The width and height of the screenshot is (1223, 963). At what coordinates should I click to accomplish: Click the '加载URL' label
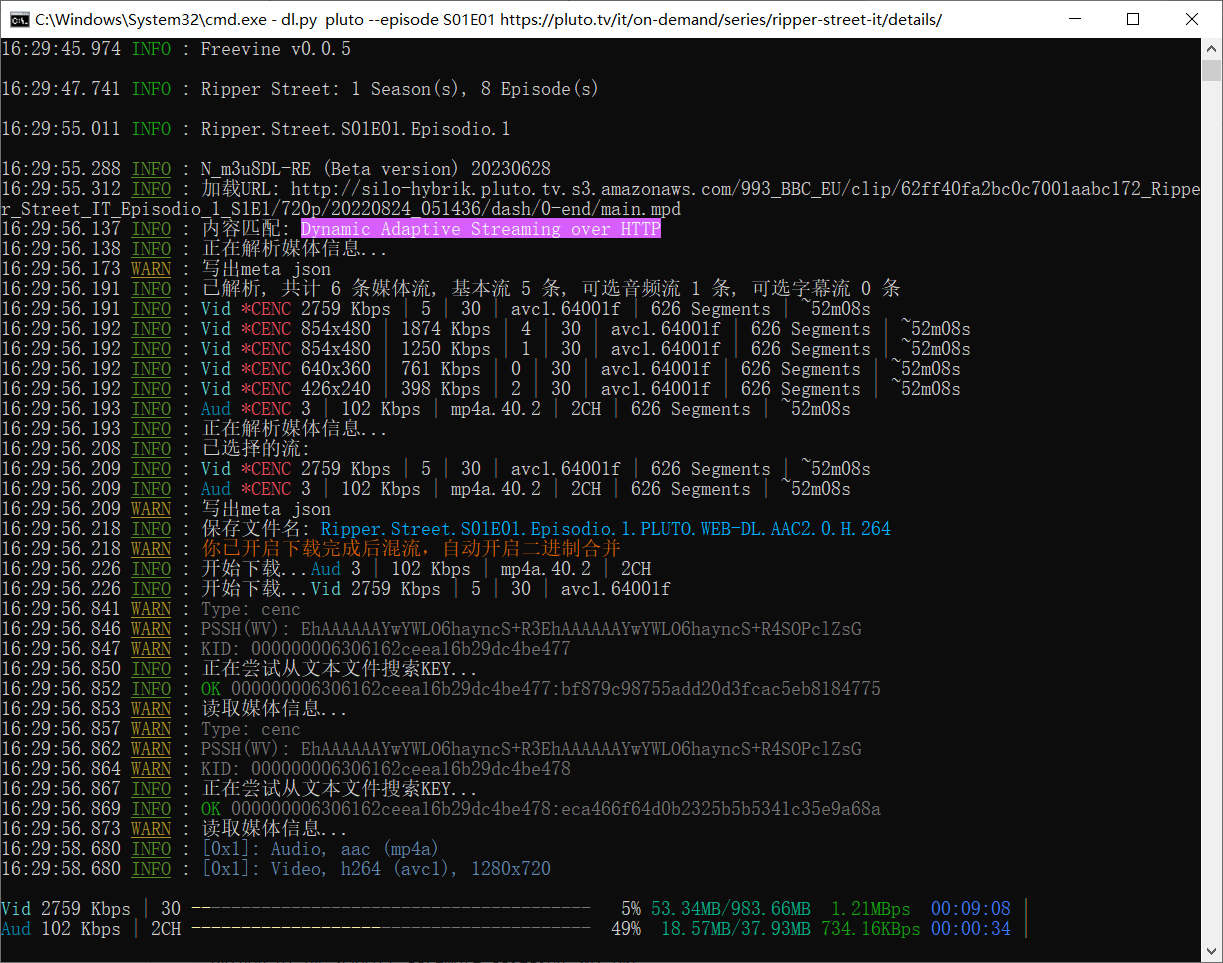240,189
